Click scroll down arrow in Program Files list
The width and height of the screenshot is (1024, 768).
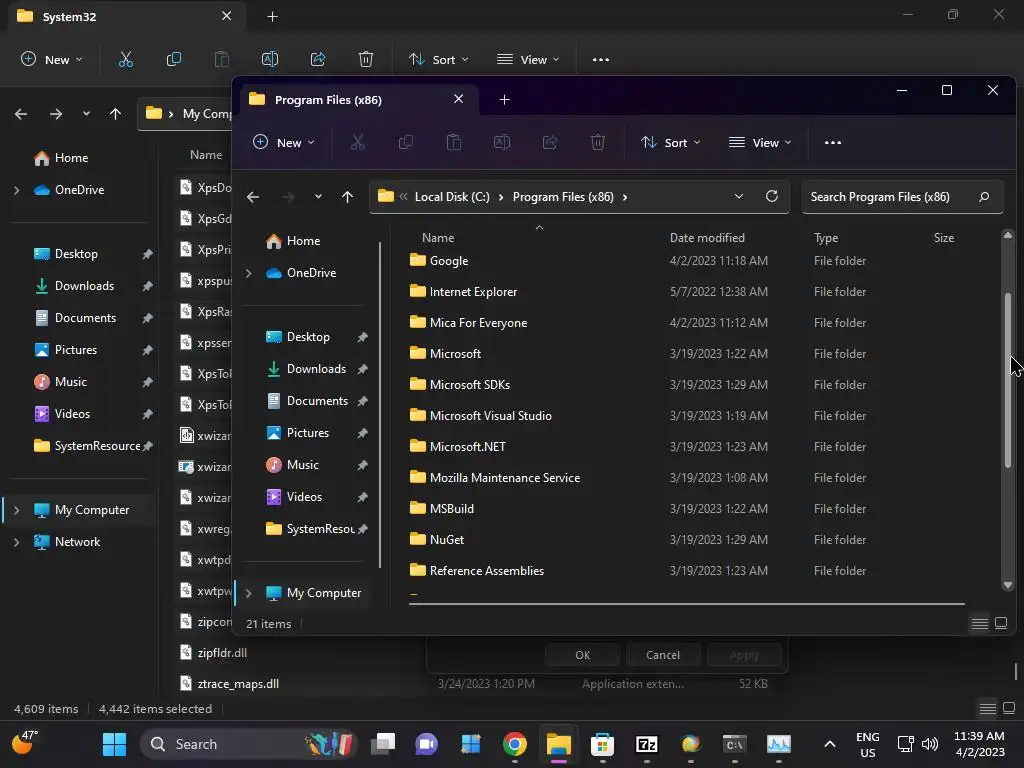pos(1008,585)
